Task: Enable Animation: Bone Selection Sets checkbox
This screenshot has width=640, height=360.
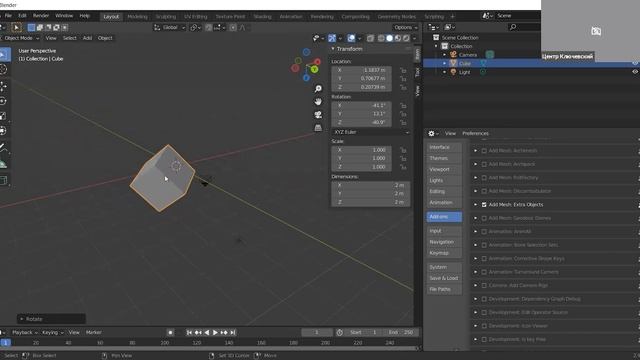Action: tap(484, 245)
